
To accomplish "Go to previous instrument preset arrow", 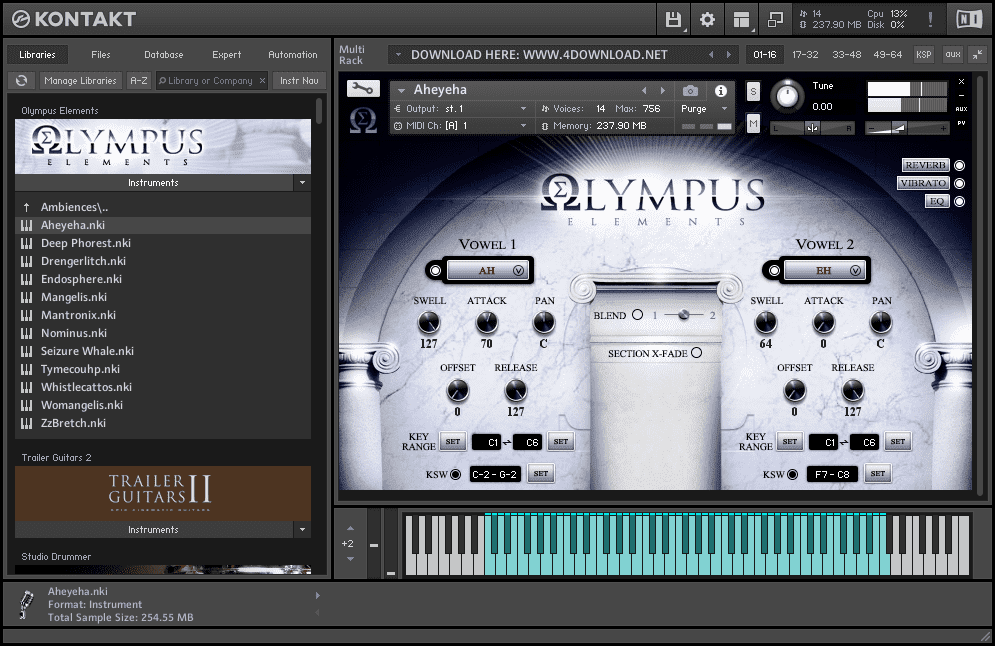I will [645, 91].
